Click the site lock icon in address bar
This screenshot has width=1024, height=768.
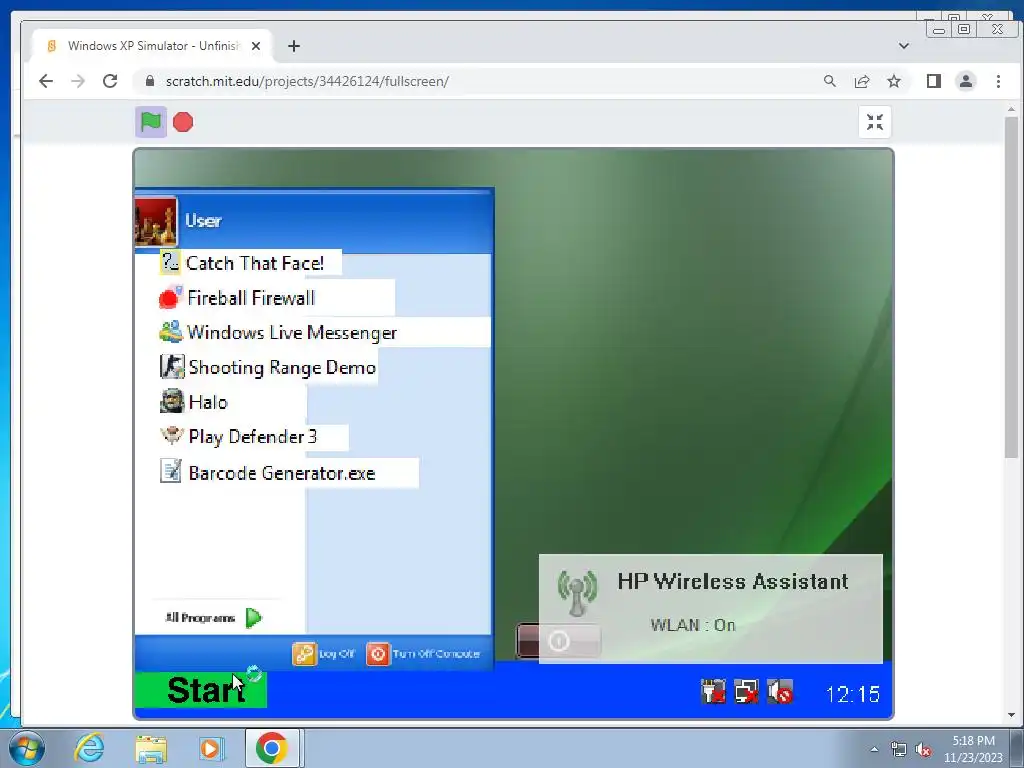click(150, 81)
